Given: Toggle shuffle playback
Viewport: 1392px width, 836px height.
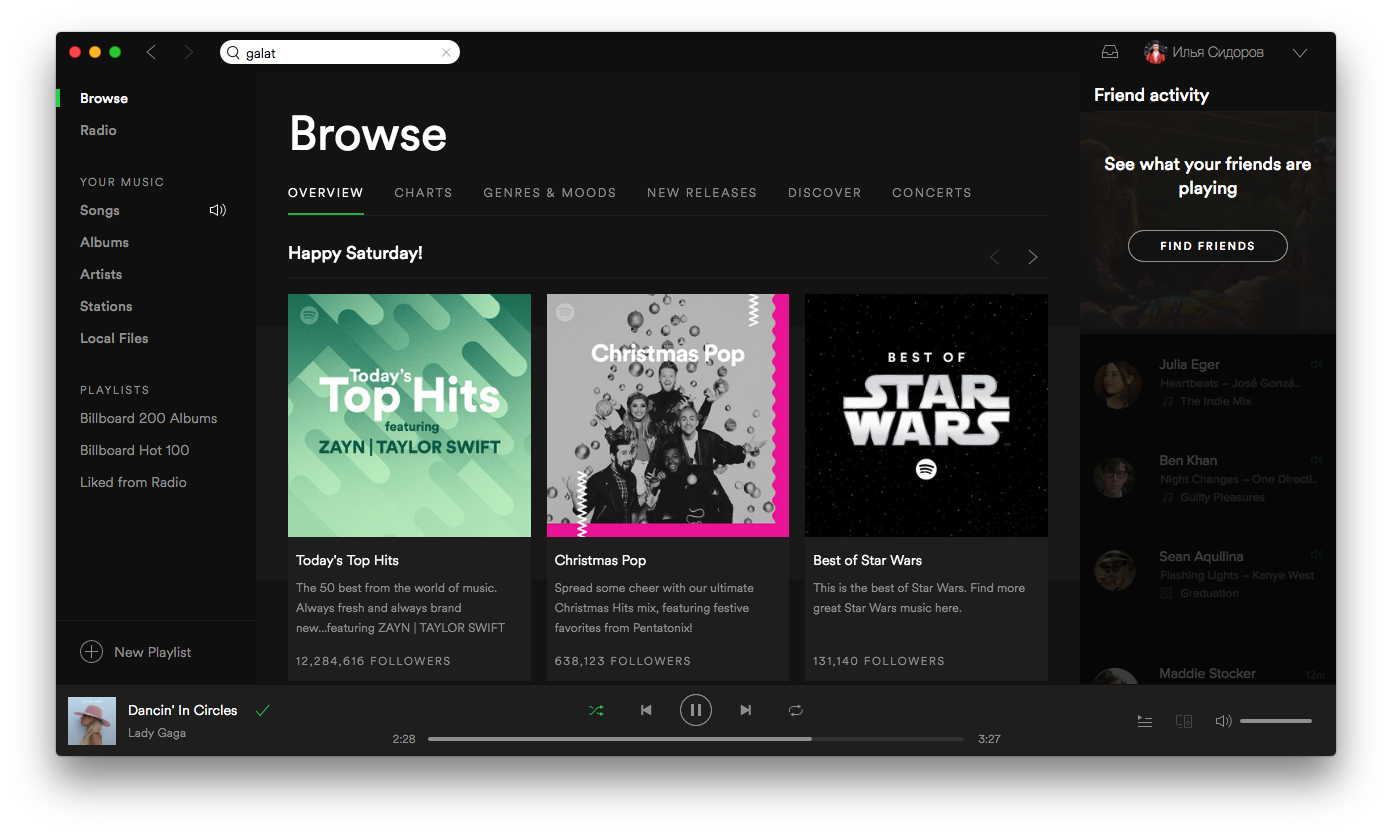Looking at the screenshot, I should point(596,710).
